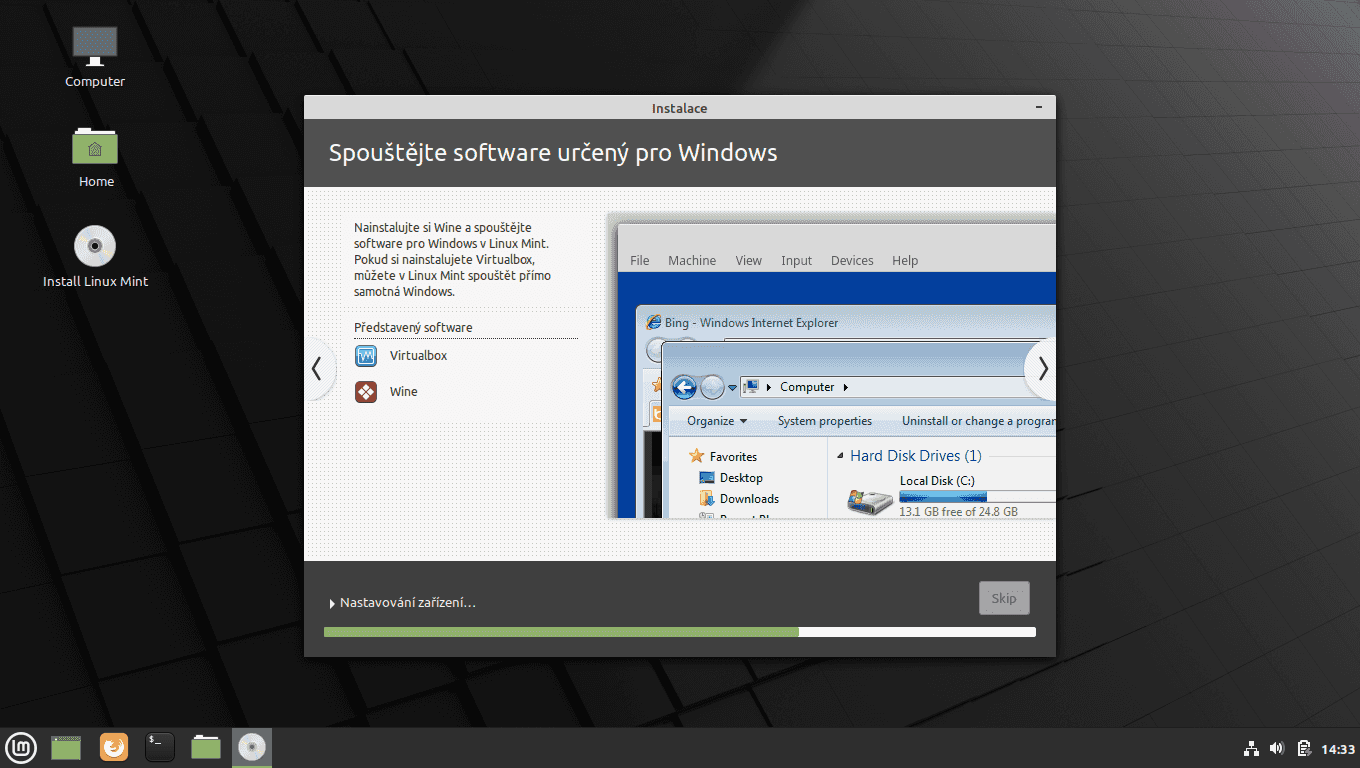Click the installation progress bar
Screen dimensions: 1360x768
pos(679,631)
